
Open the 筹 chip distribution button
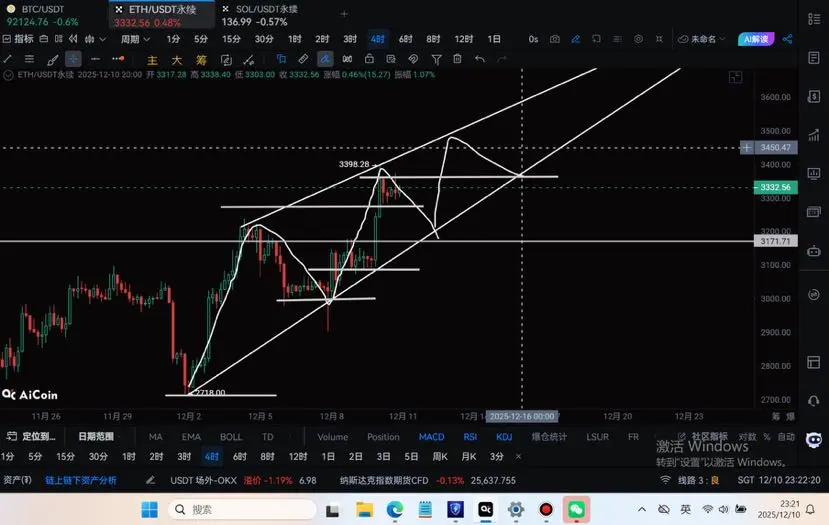pos(201,60)
